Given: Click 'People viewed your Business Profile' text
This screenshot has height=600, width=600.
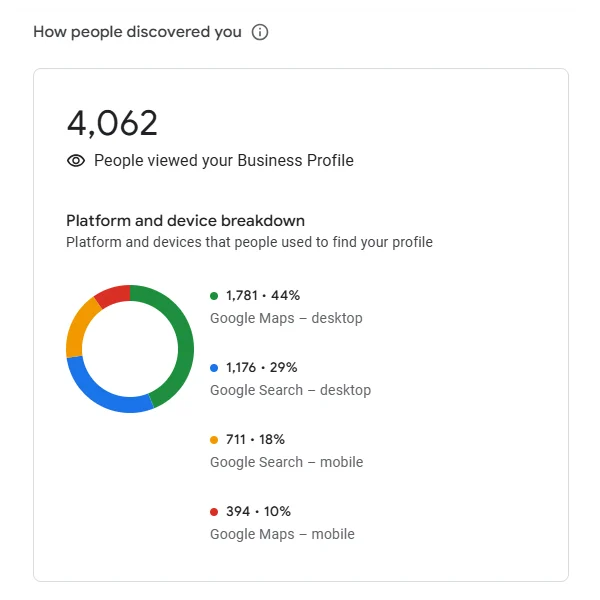Looking at the screenshot, I should click(223, 160).
